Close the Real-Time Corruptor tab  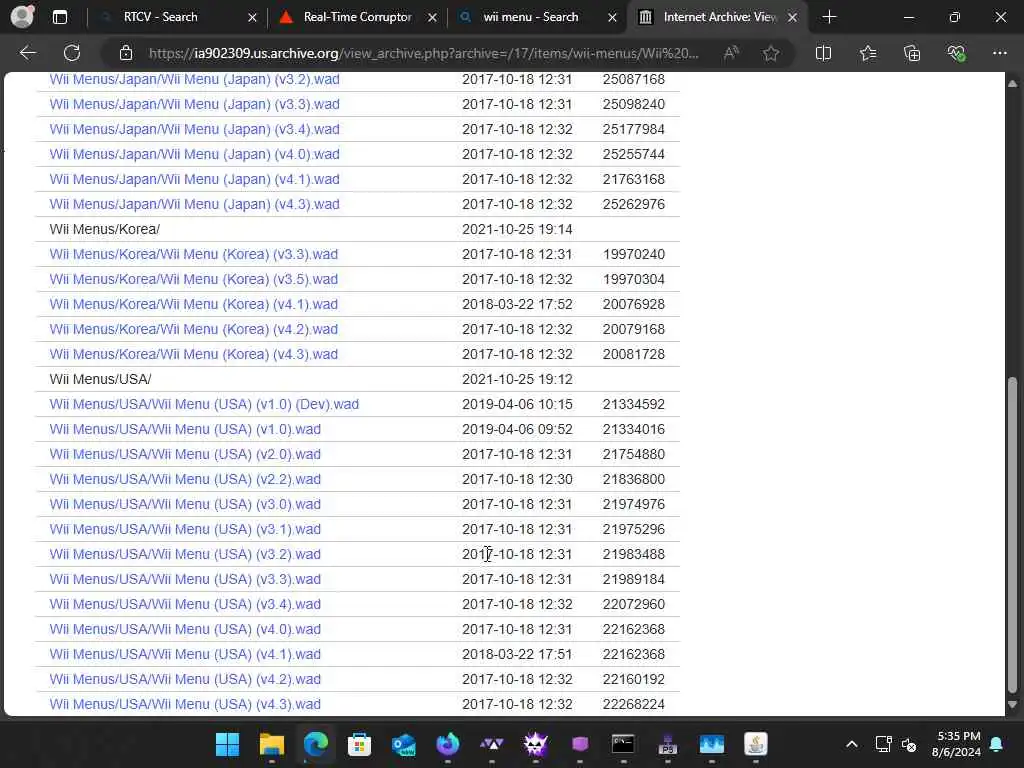tap(432, 18)
